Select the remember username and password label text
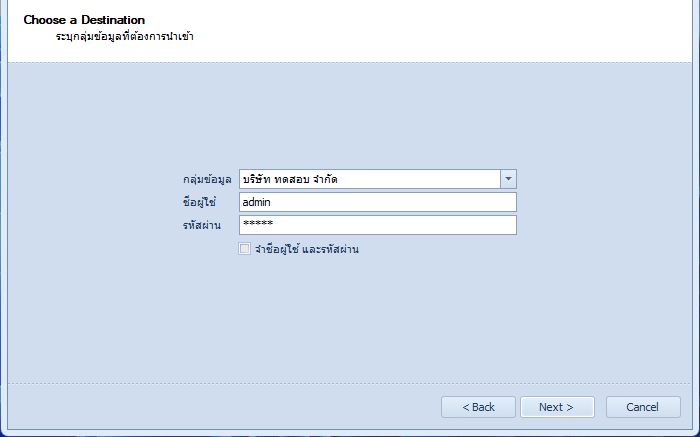The image size is (700, 437). pos(307,249)
